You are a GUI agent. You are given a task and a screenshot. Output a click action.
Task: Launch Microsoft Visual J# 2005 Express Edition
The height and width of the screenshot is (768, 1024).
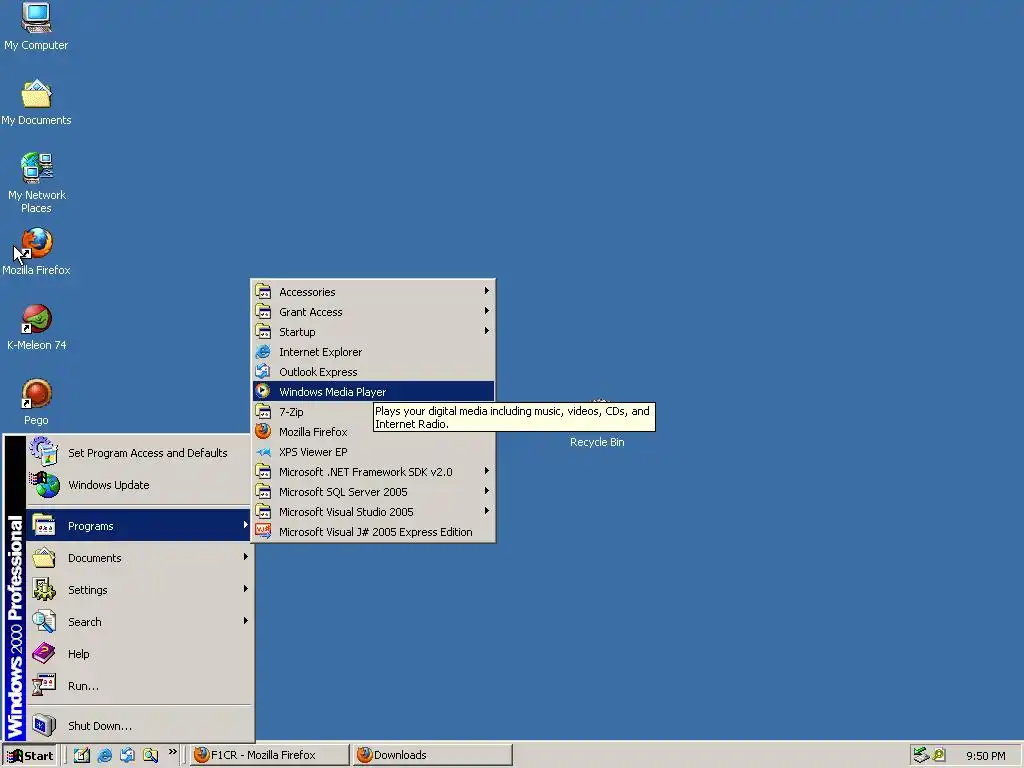(x=373, y=532)
